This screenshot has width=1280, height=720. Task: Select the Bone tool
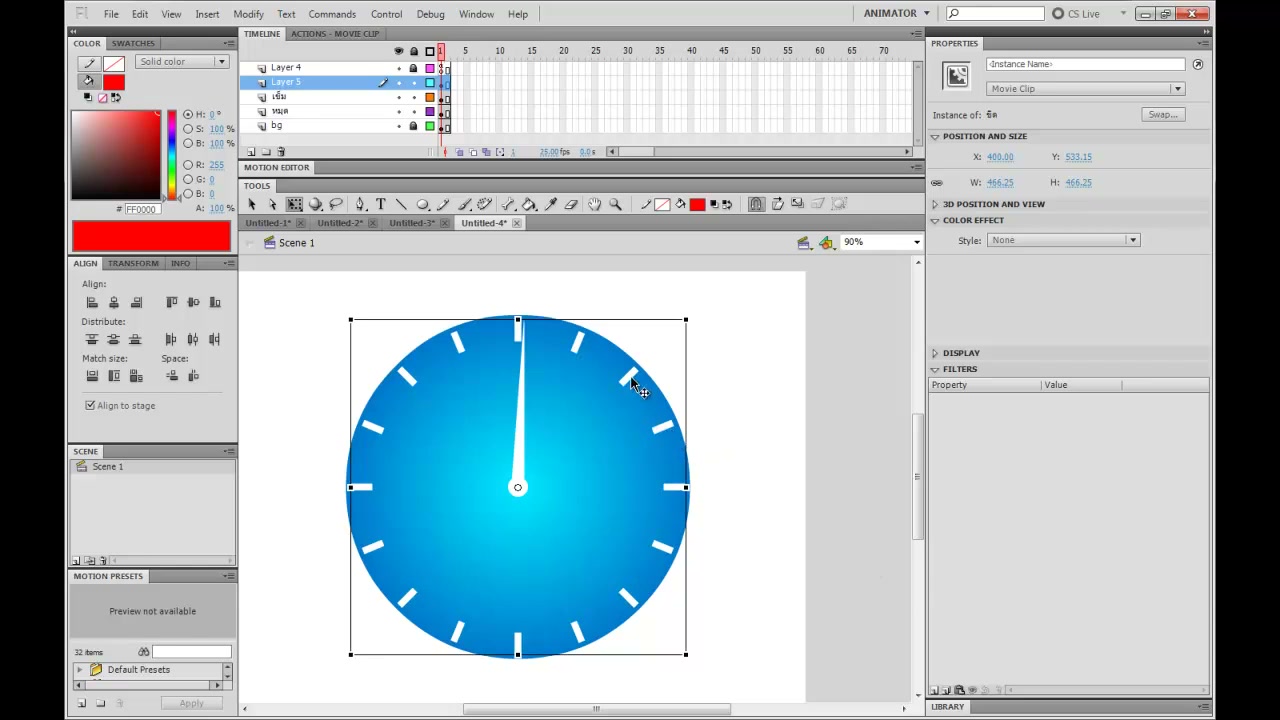(x=508, y=204)
